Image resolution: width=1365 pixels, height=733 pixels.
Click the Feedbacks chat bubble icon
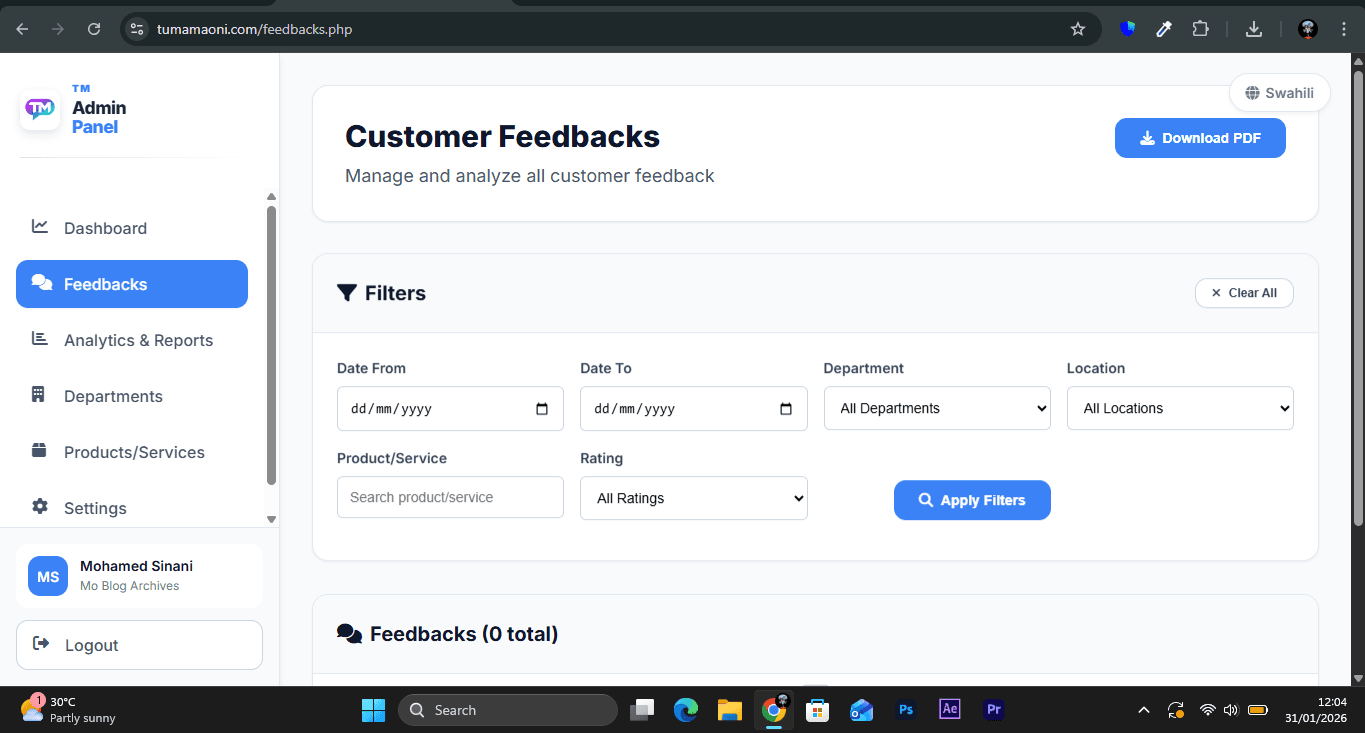click(42, 283)
